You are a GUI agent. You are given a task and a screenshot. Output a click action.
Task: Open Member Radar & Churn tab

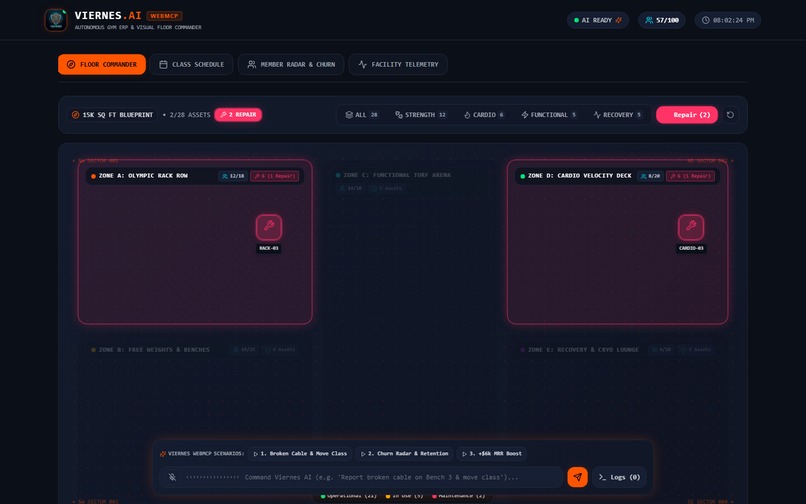291,64
